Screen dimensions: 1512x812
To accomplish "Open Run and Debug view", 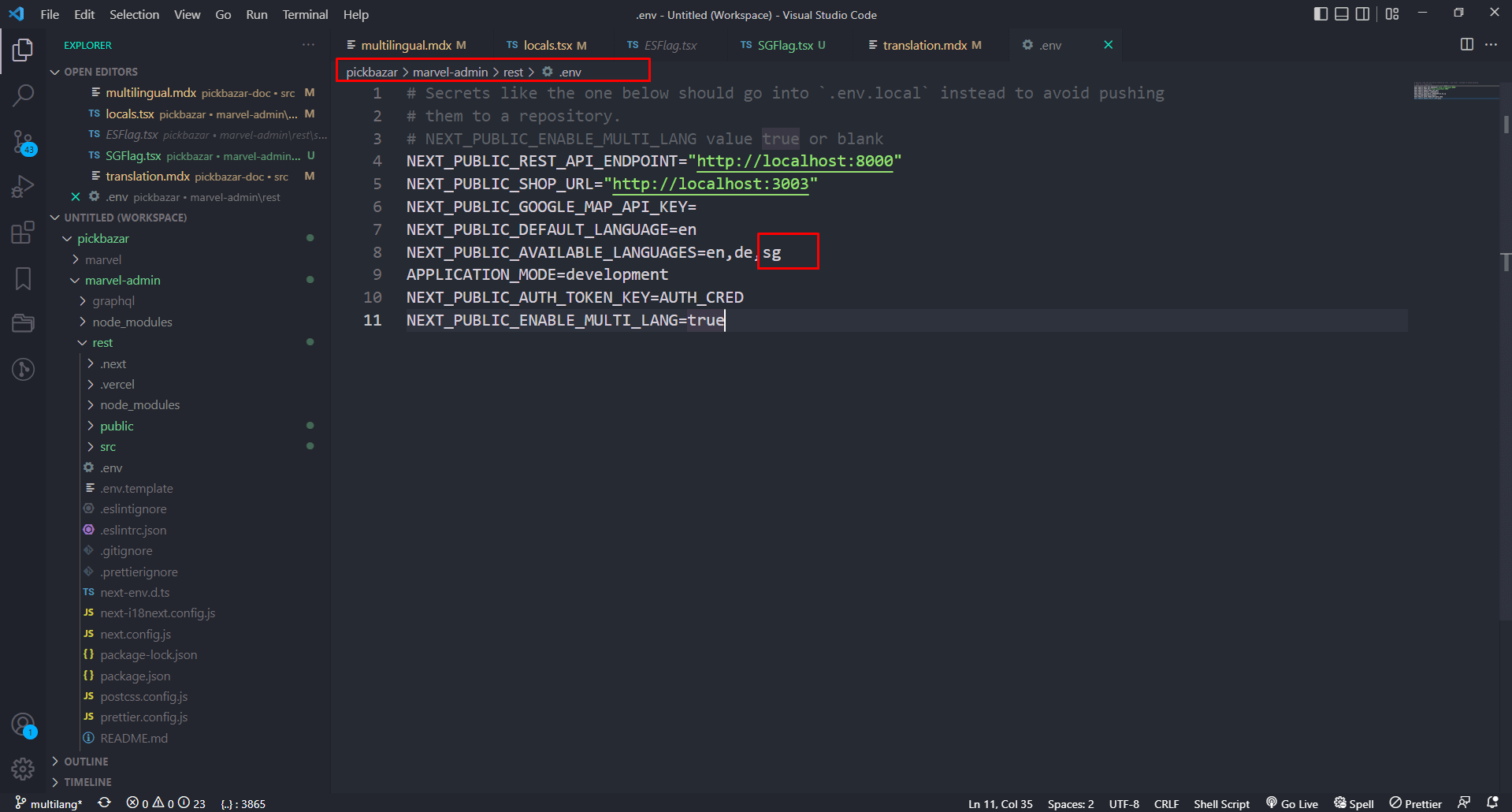I will (x=23, y=187).
